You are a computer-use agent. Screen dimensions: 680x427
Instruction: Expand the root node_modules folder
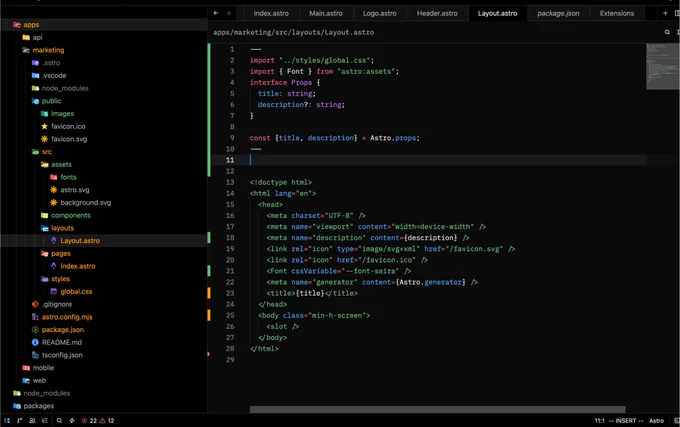tap(42, 393)
